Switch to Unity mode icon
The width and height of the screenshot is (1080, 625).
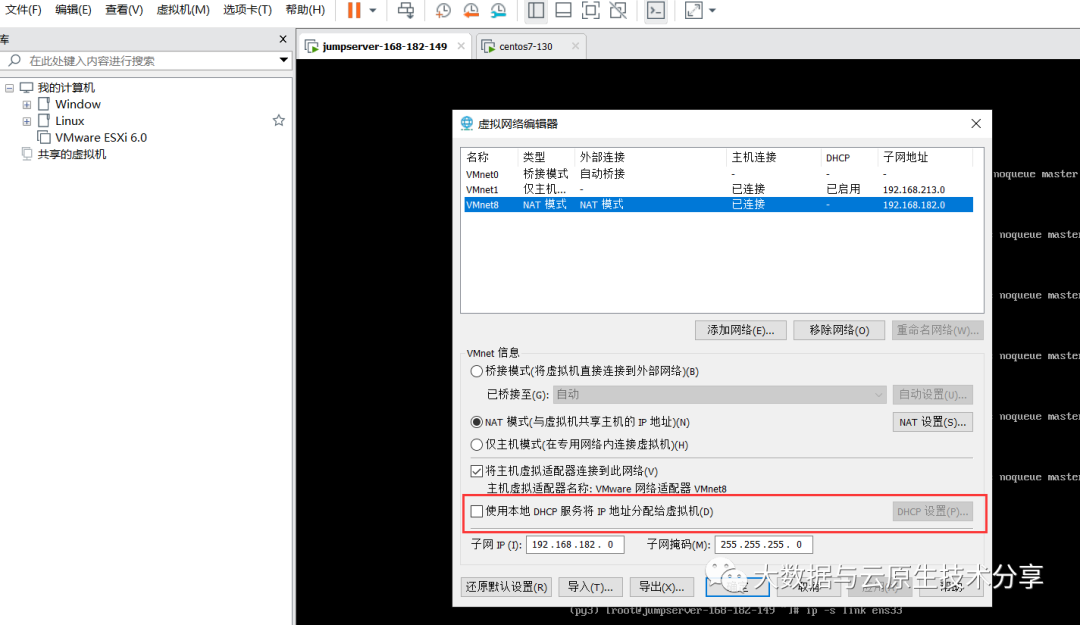point(619,10)
